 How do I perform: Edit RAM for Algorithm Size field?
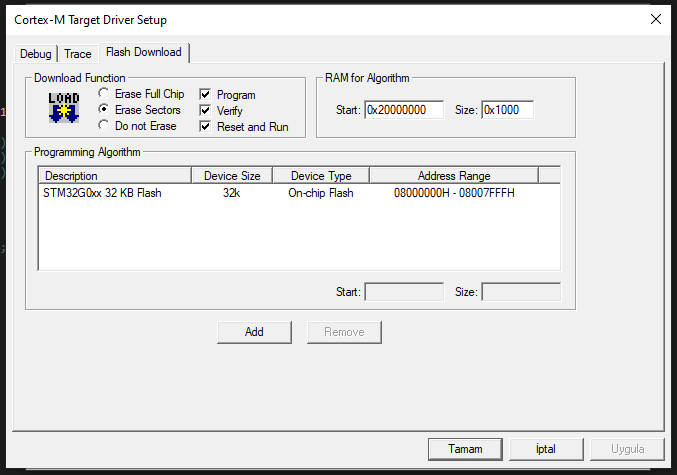507,110
